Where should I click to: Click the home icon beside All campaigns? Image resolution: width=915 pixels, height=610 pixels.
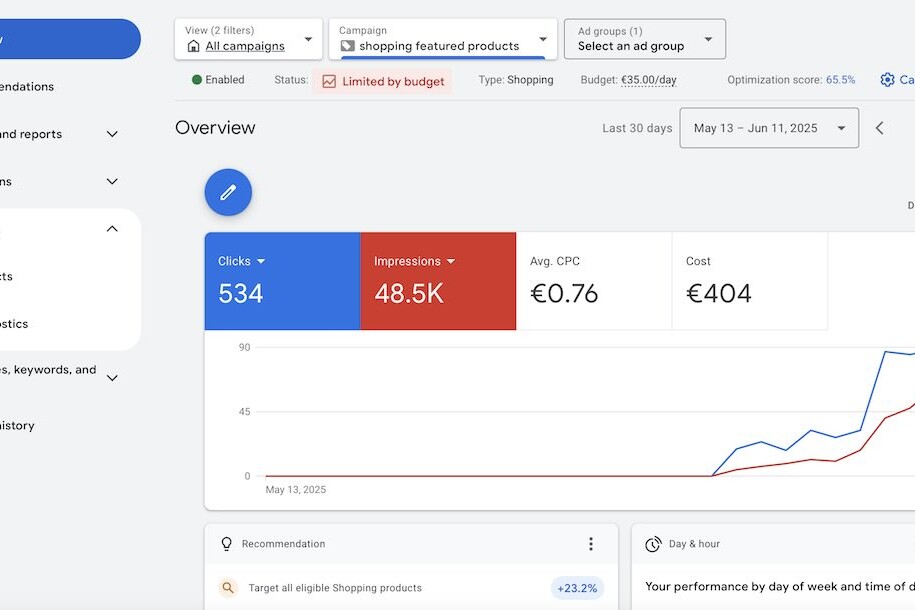coord(193,46)
